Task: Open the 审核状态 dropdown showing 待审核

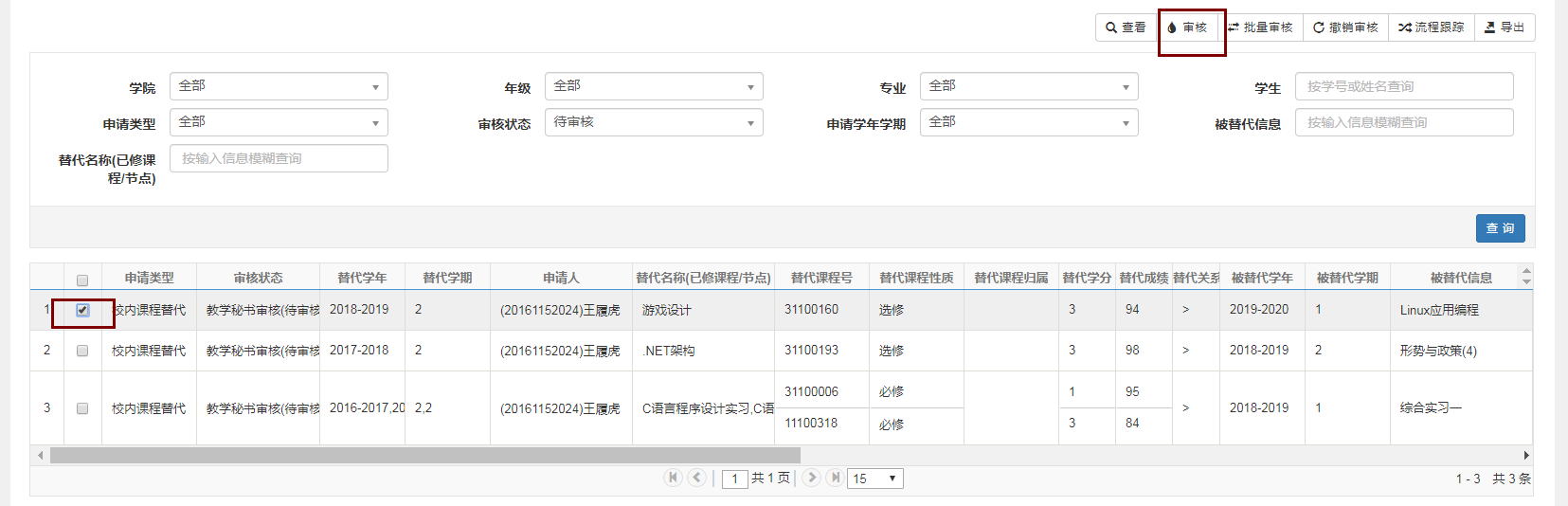Action: coord(654,122)
